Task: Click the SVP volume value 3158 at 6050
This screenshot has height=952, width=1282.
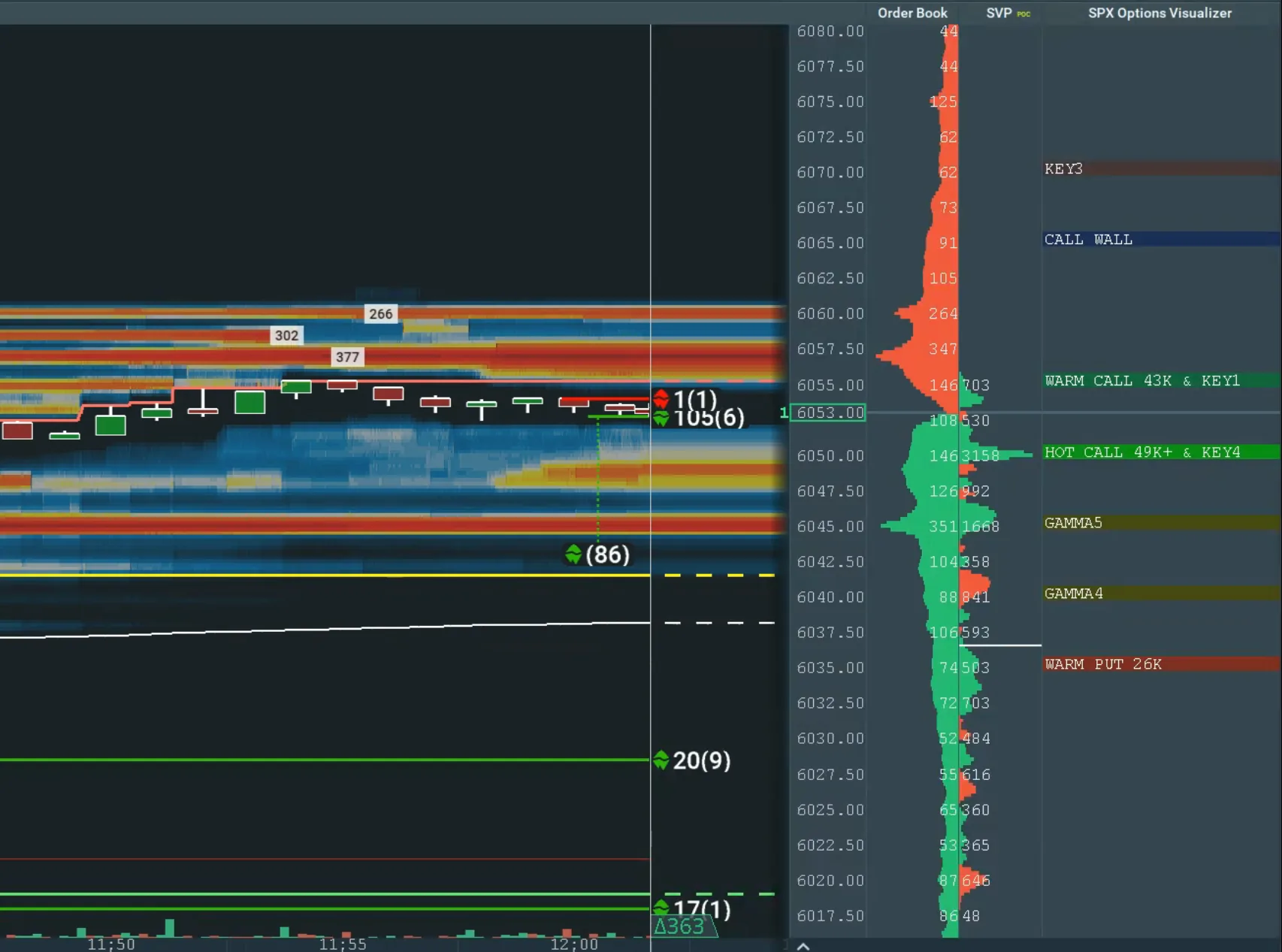Action: pyautogui.click(x=981, y=456)
